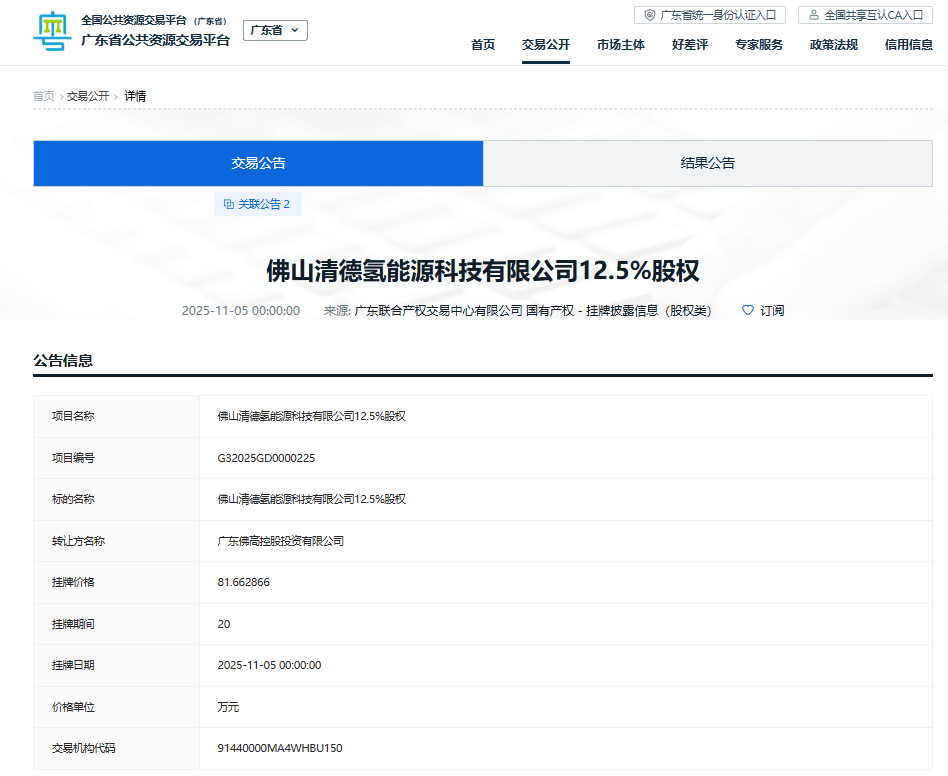Open the 市场主体 navigation menu
Image resolution: width=948 pixels, height=776 pixels.
(x=621, y=45)
